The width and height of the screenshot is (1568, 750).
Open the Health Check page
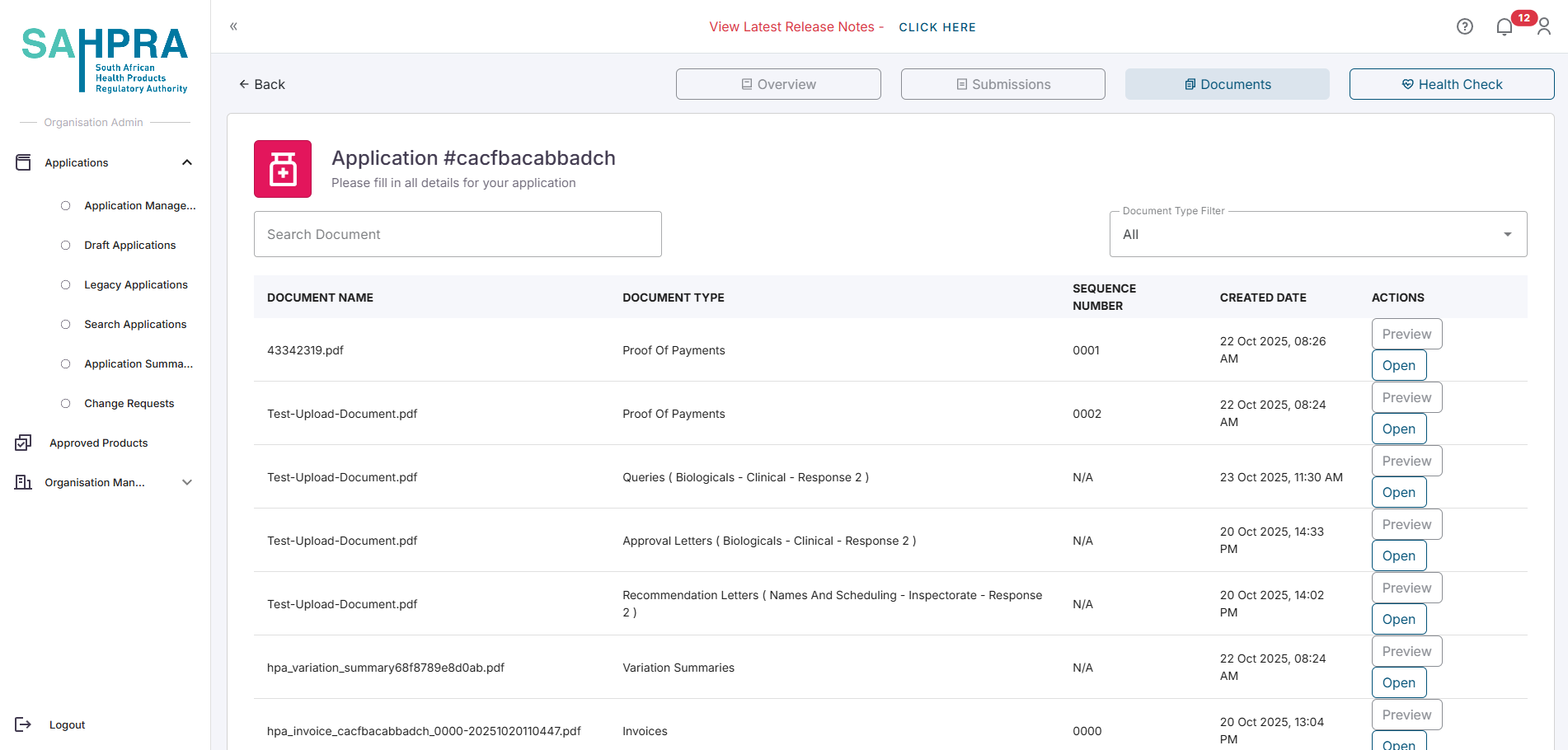1451,84
